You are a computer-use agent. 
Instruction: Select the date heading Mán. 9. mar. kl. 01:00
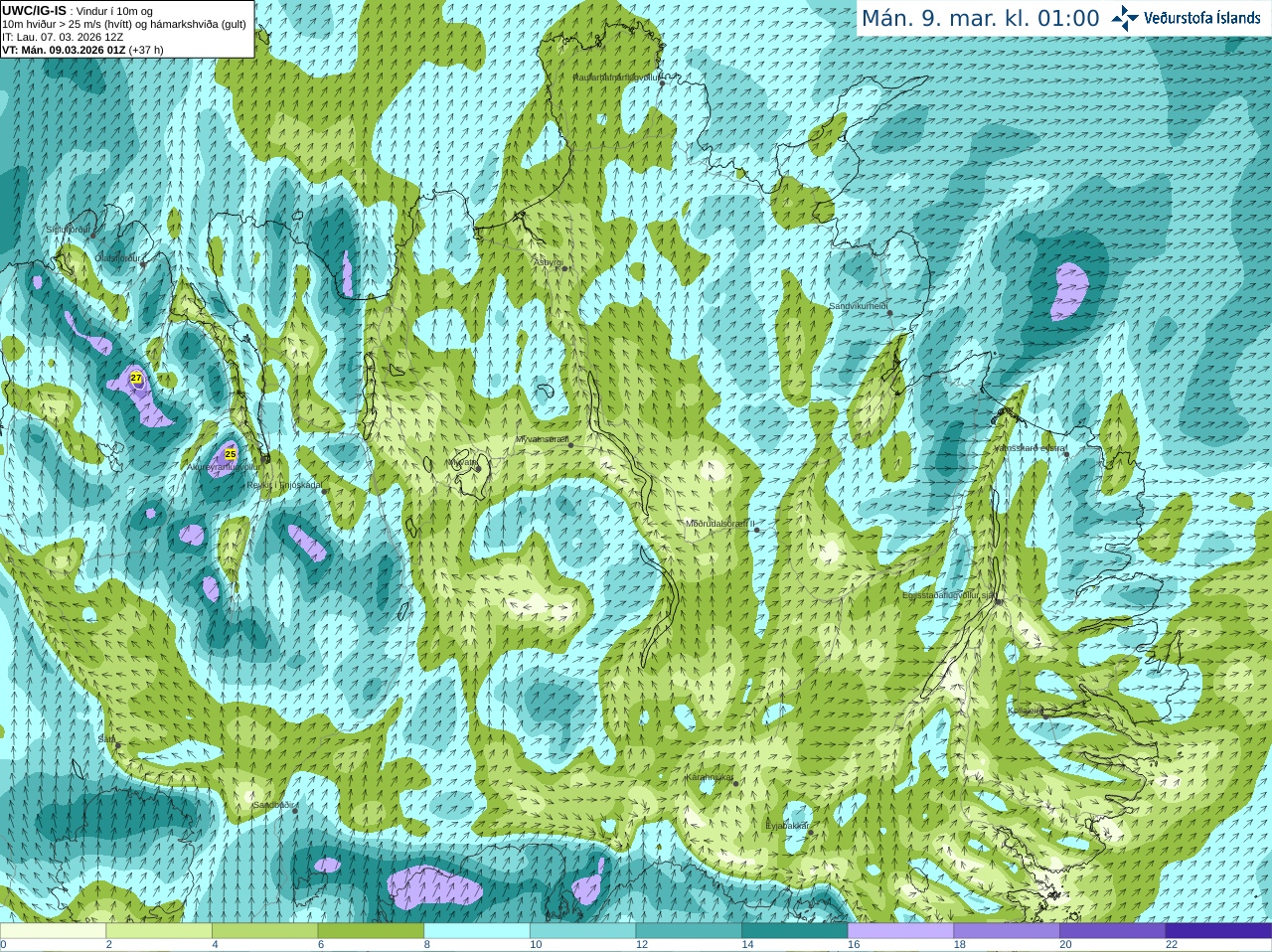click(x=980, y=19)
